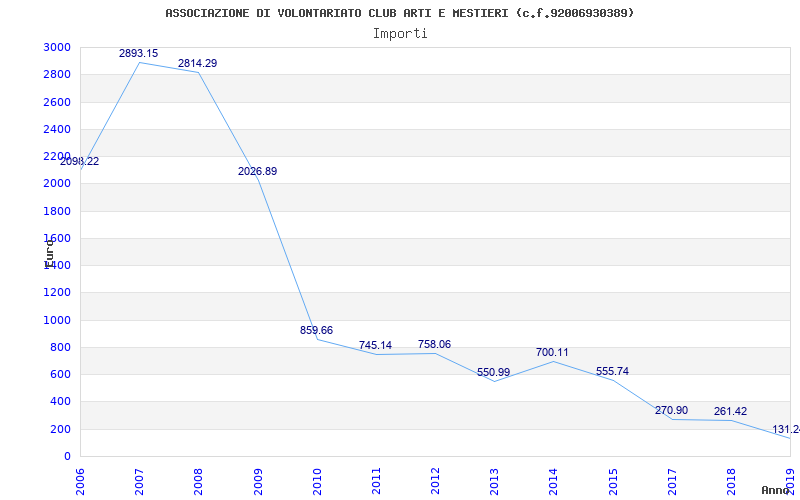Select the 270.90 data label
This screenshot has height=500, width=800.
671,410
